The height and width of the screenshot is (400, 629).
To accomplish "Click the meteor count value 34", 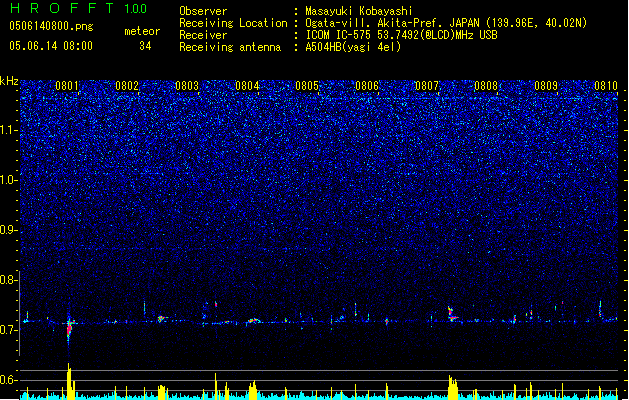I will coord(145,46).
